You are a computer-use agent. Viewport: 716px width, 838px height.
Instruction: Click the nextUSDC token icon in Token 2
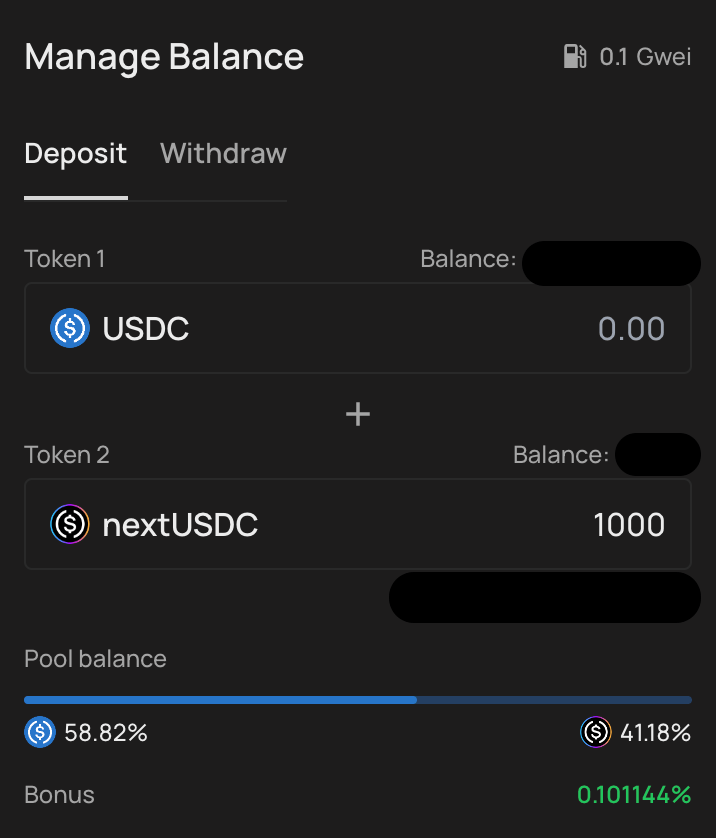coord(70,524)
